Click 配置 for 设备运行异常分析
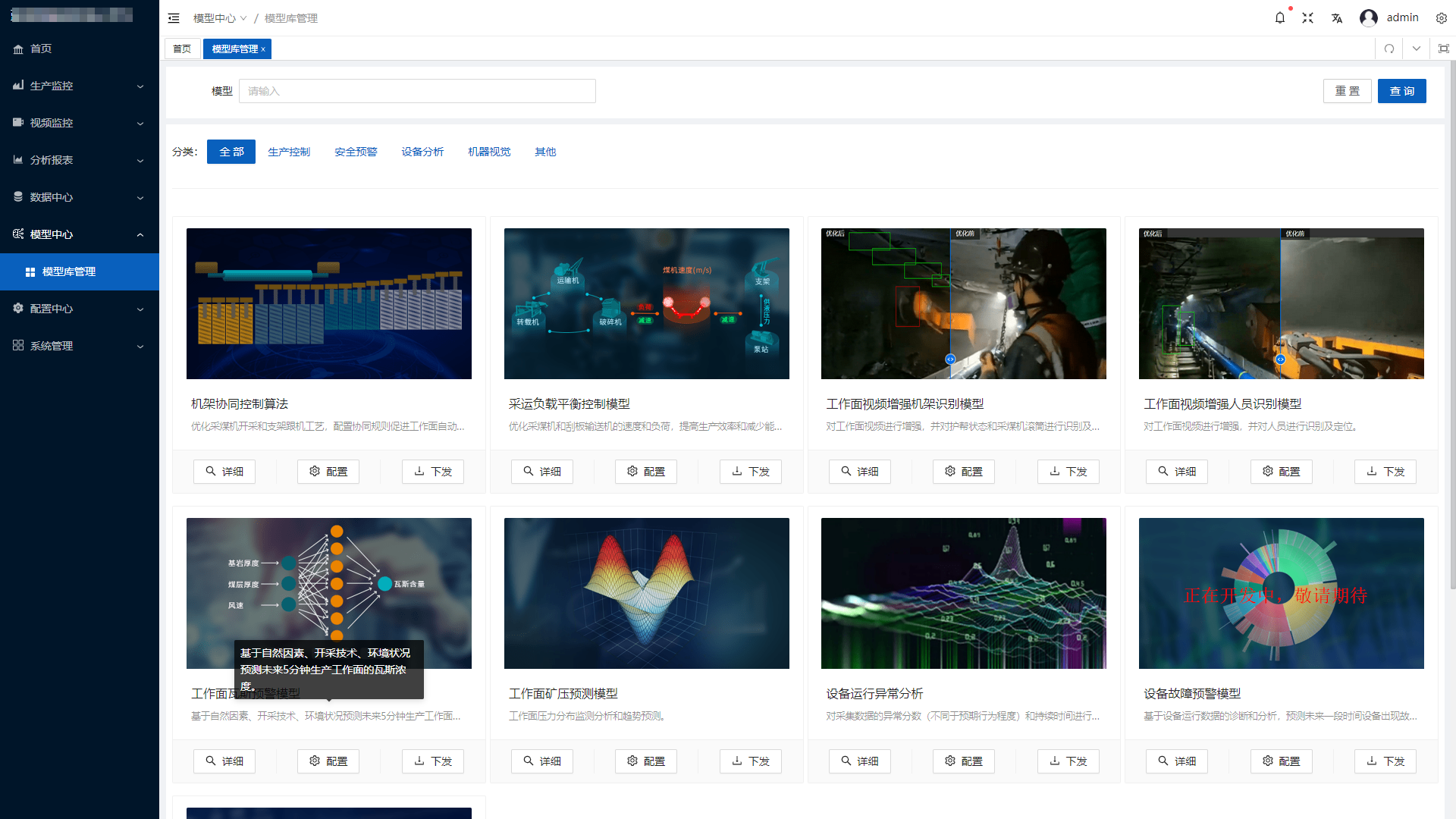The height and width of the screenshot is (819, 1456). pyautogui.click(x=964, y=761)
